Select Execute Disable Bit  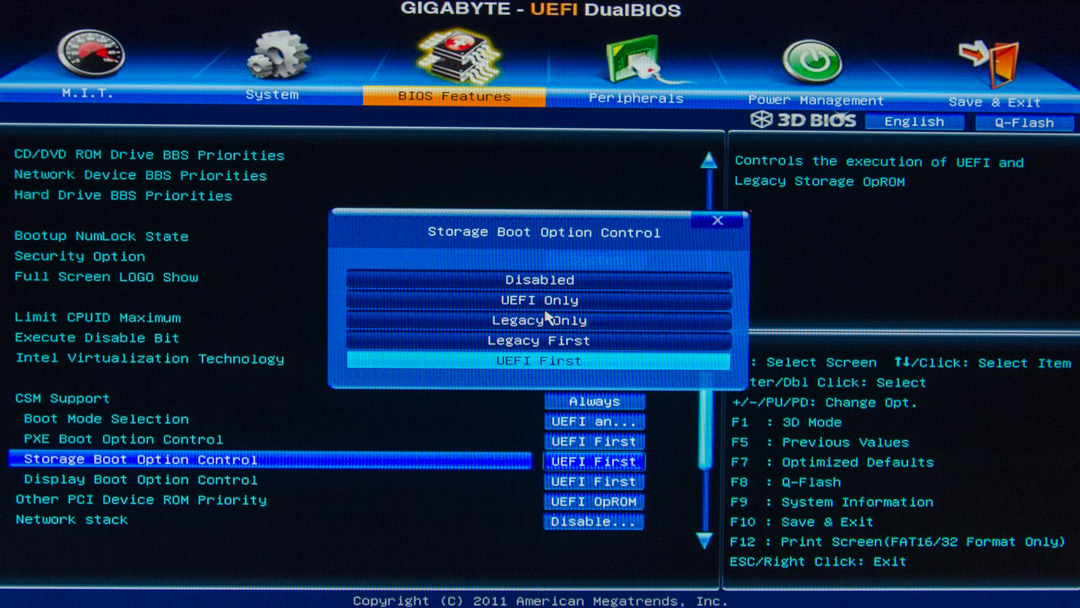point(97,338)
